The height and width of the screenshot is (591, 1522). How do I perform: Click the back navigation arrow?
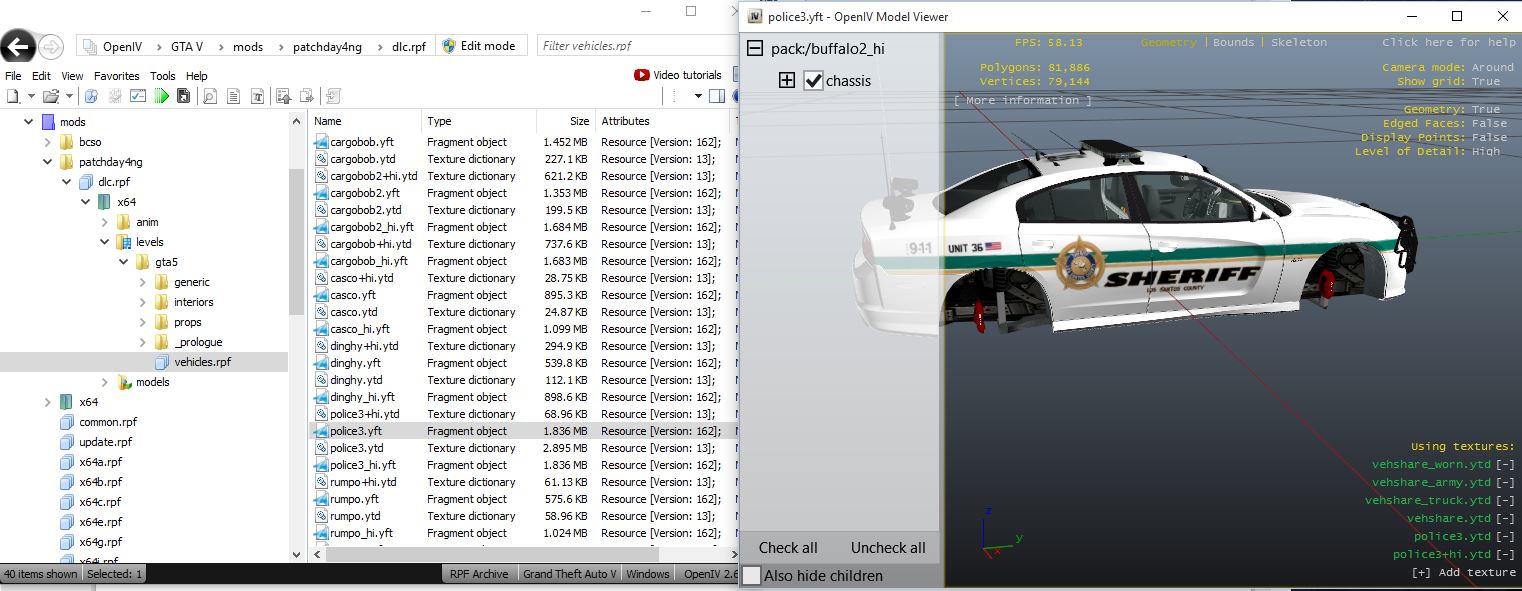(18, 46)
